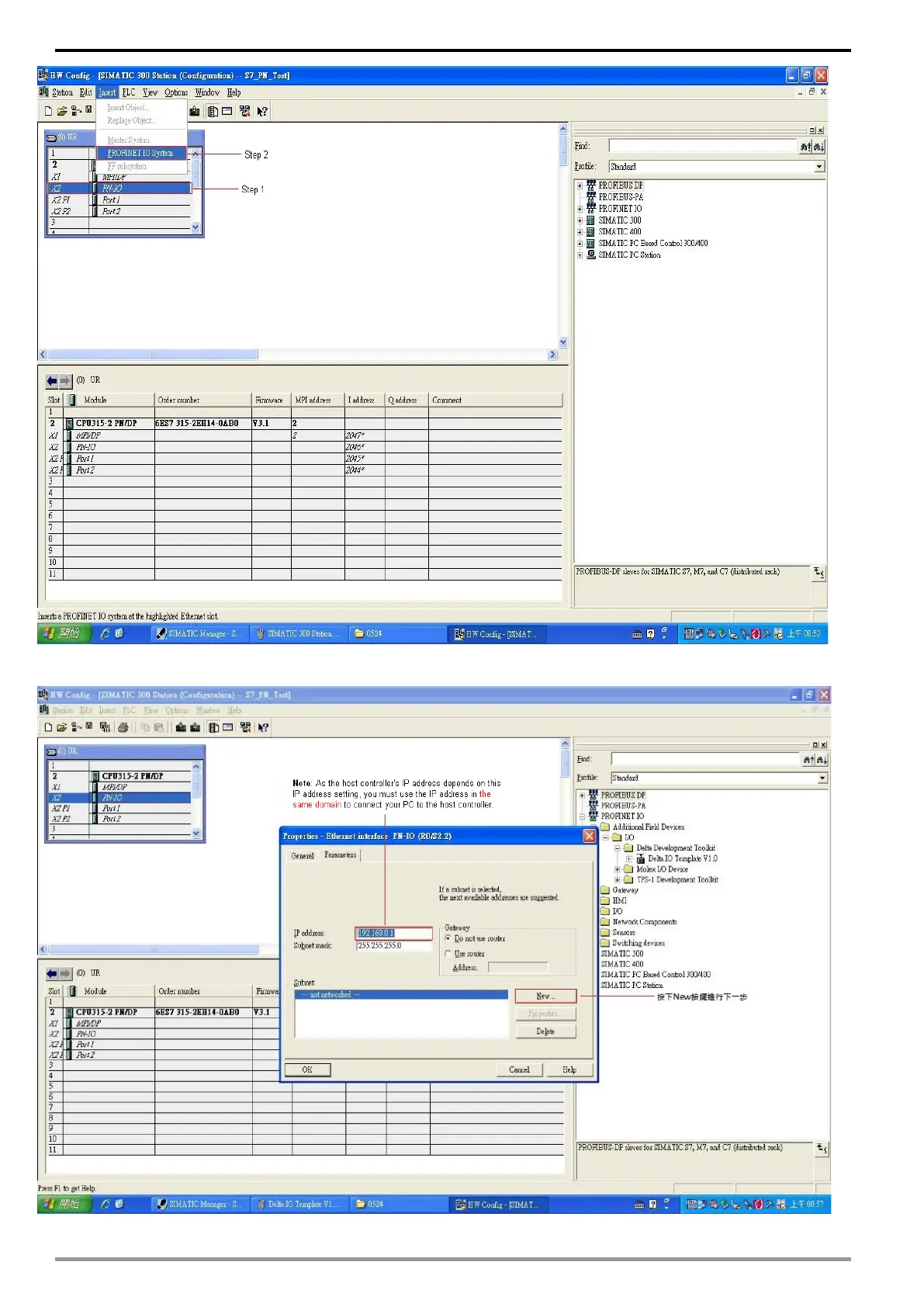This screenshot has width=924, height=1307.
Task: Collapse PROFINET IO node in lower catalog
Action: (582, 816)
